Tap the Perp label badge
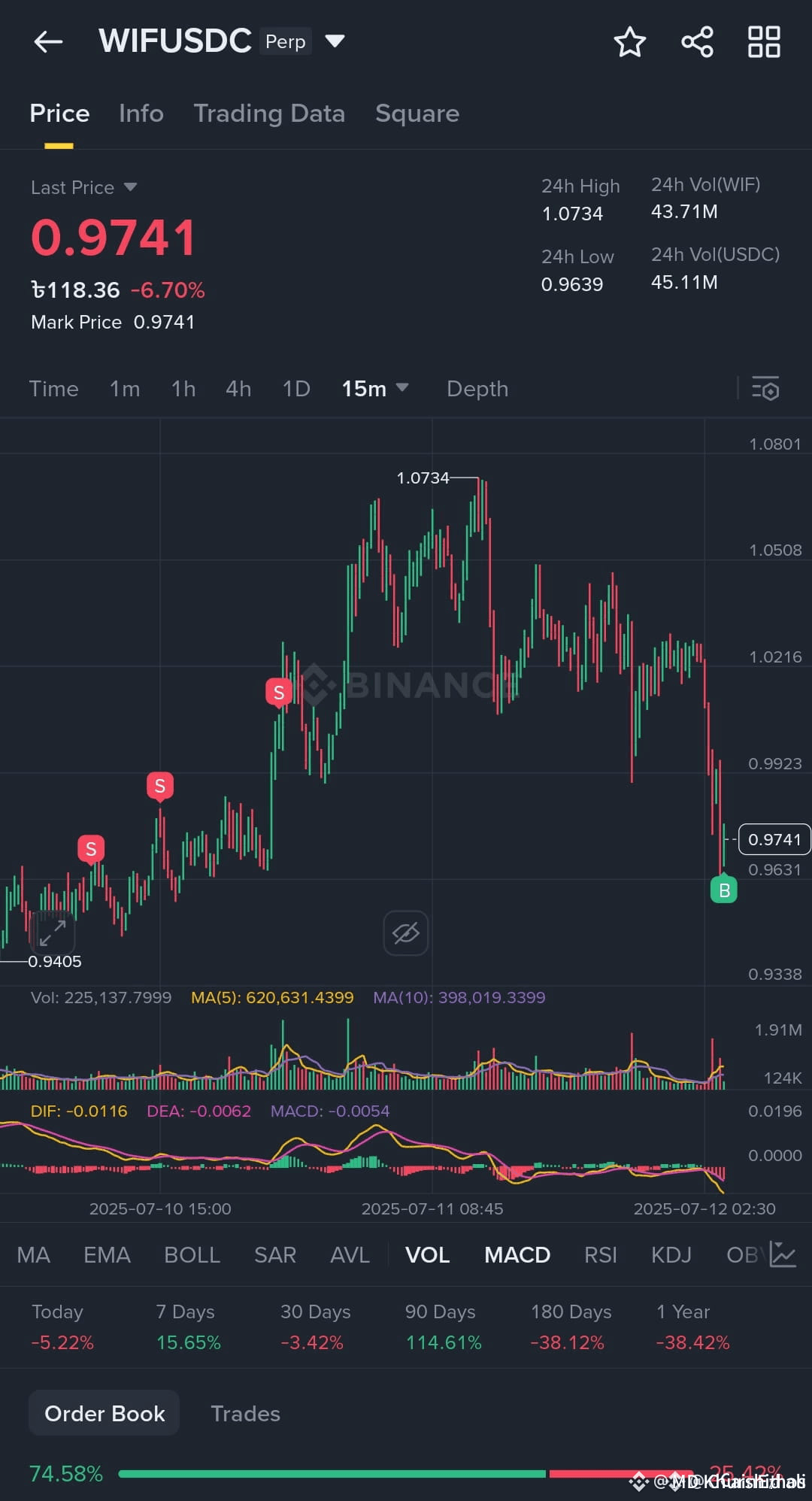Viewport: 812px width, 1501px height. point(286,41)
